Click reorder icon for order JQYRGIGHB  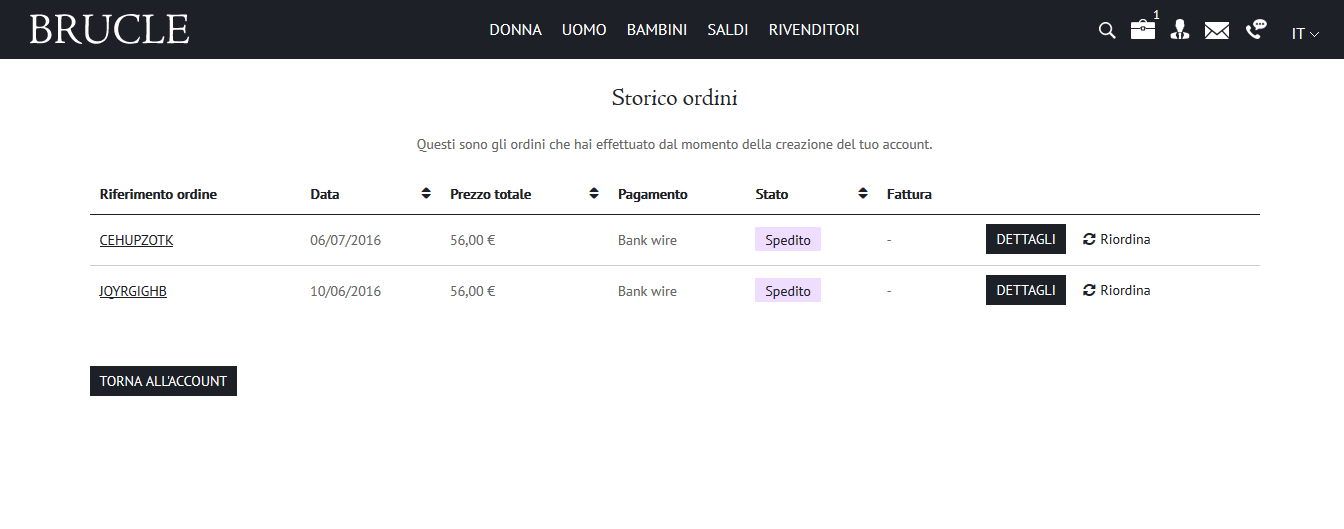tap(1089, 290)
